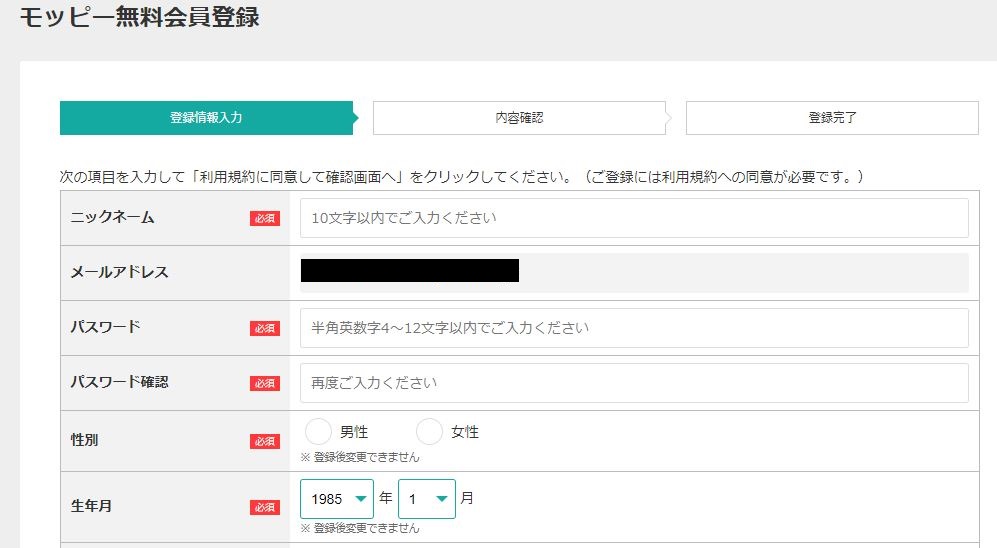This screenshot has height=548, width=997.
Task: Click the メールアドレス row label
Action: tap(119, 272)
